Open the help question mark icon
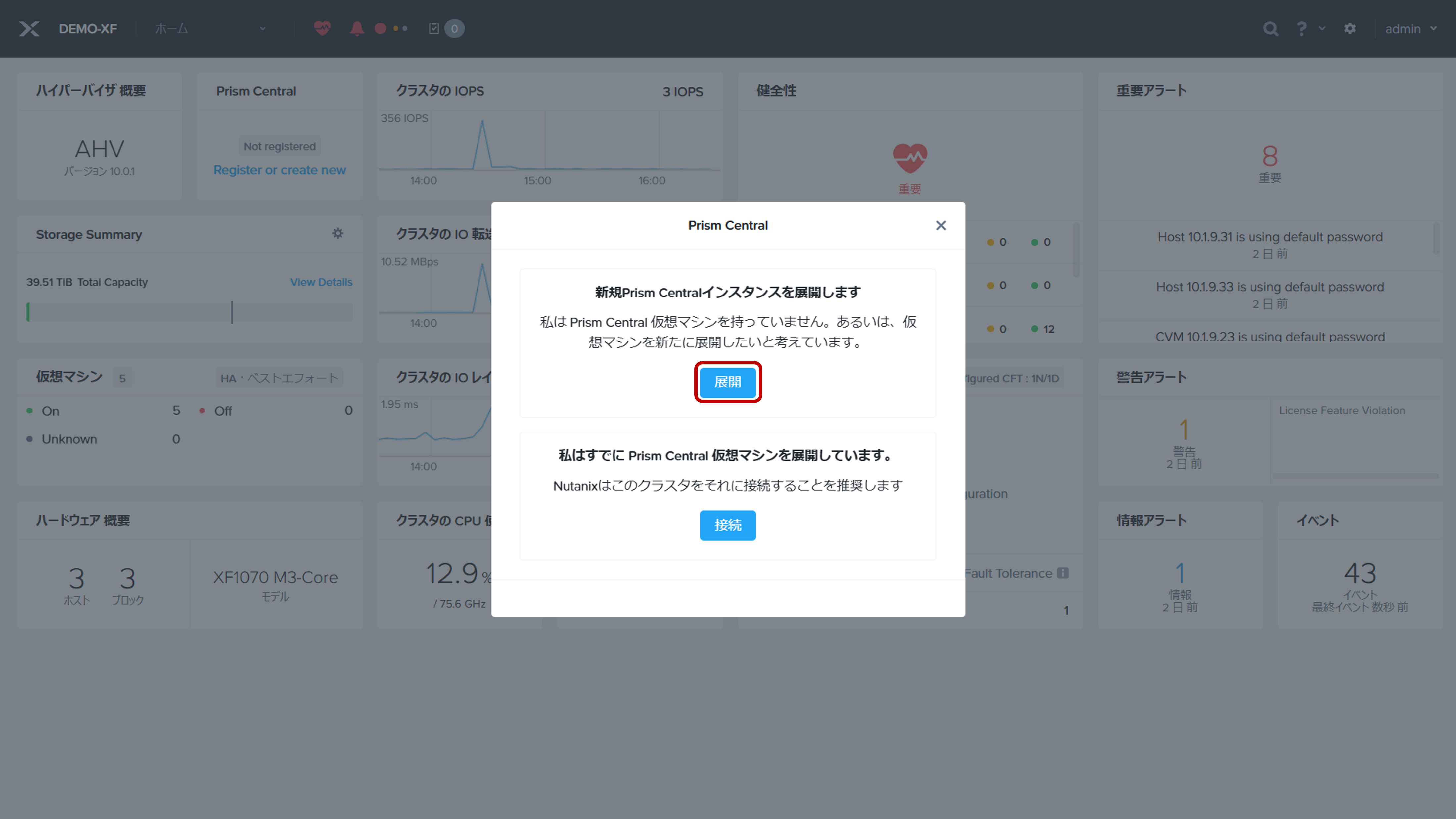 (x=1302, y=29)
